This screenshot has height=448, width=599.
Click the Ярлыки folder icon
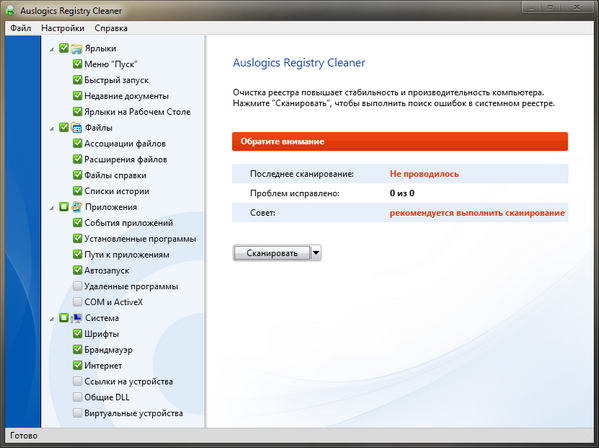coord(76,49)
